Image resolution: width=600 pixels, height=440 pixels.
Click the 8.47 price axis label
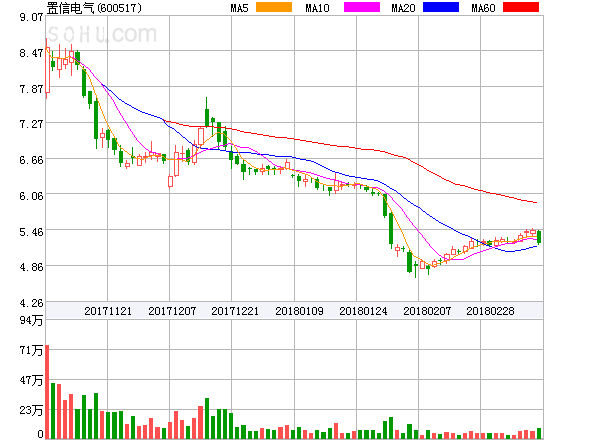point(31,53)
